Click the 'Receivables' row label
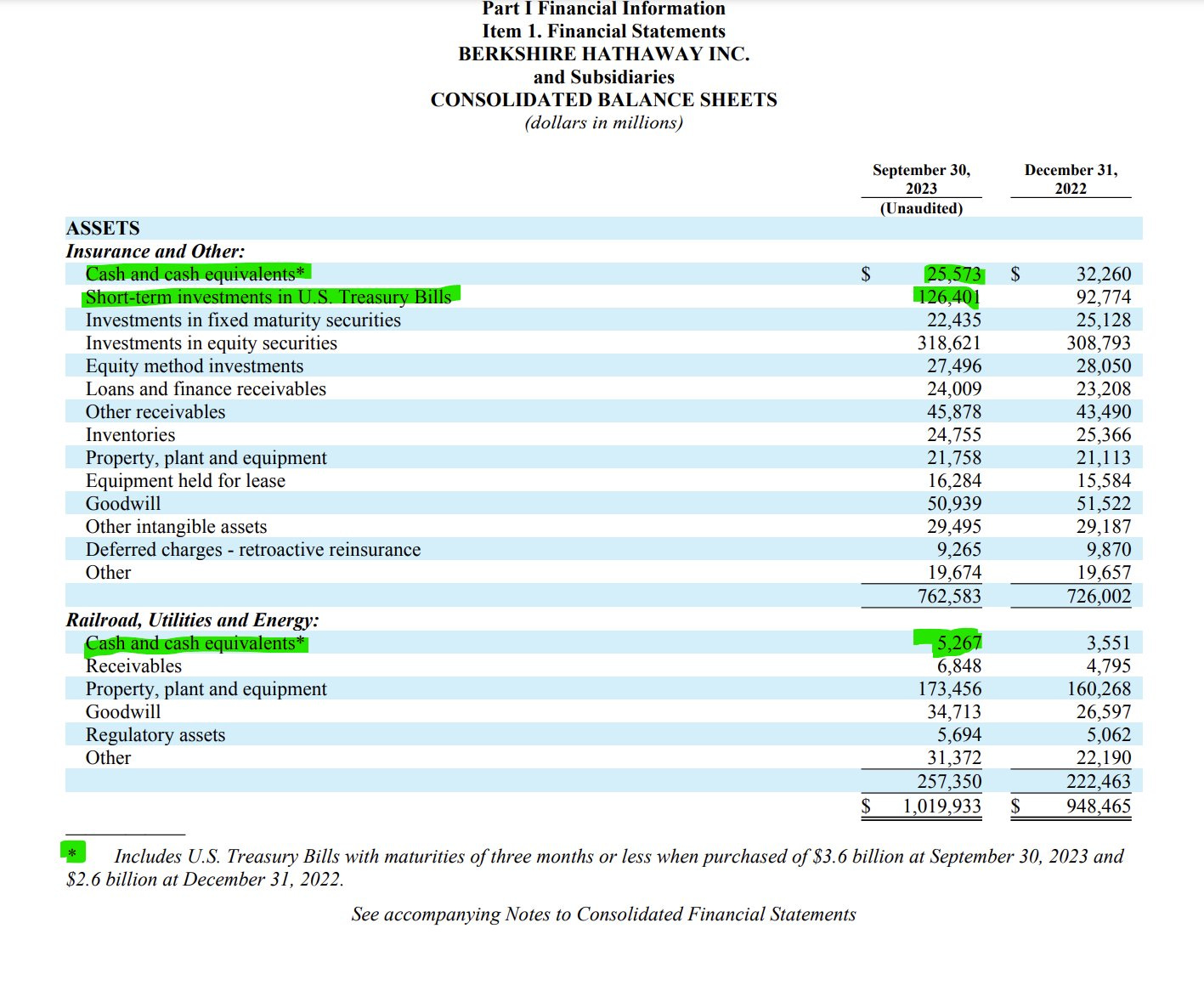Image resolution: width=1204 pixels, height=985 pixels. tap(133, 665)
